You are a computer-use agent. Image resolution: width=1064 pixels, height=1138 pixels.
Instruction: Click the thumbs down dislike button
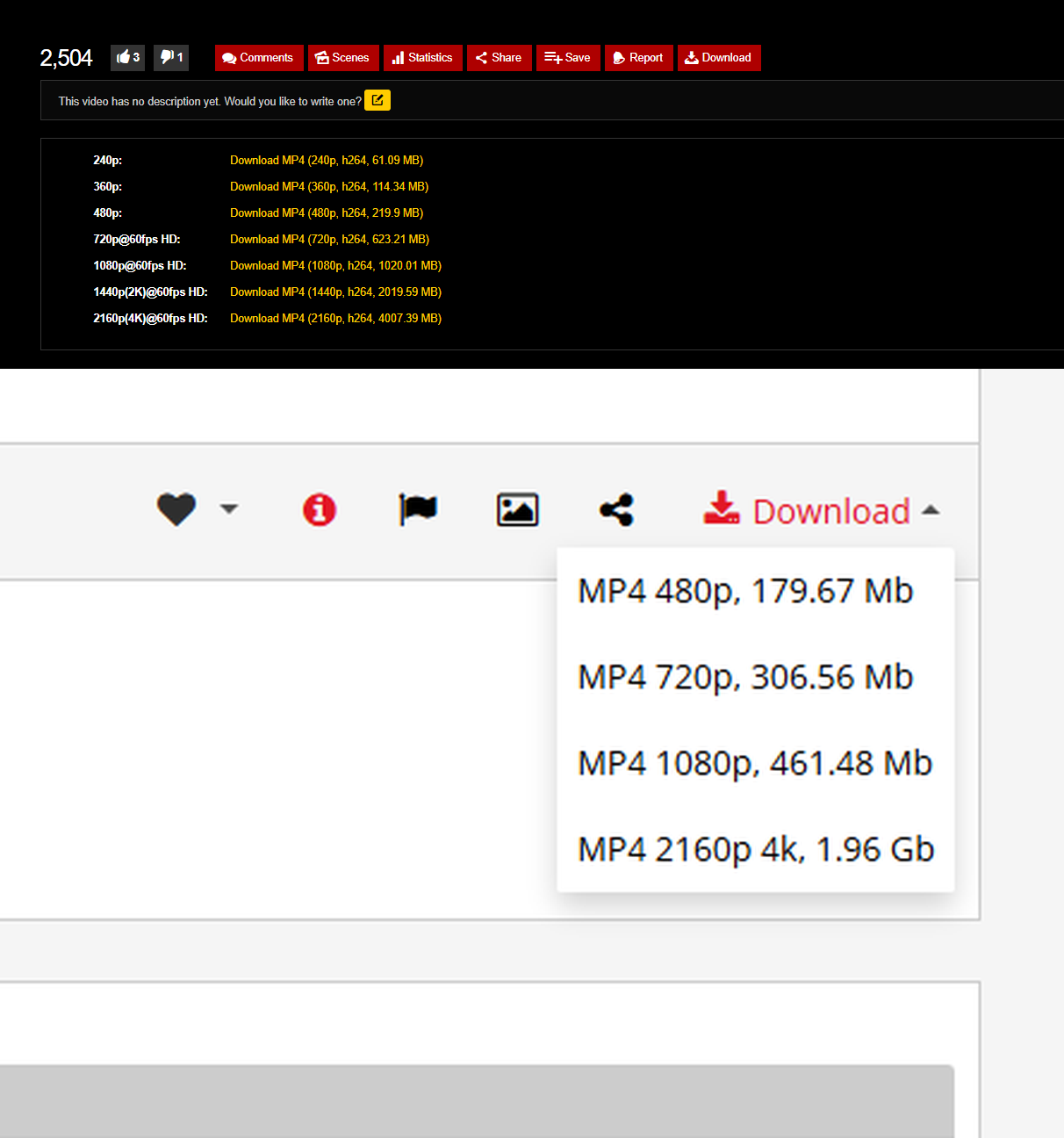tap(171, 57)
